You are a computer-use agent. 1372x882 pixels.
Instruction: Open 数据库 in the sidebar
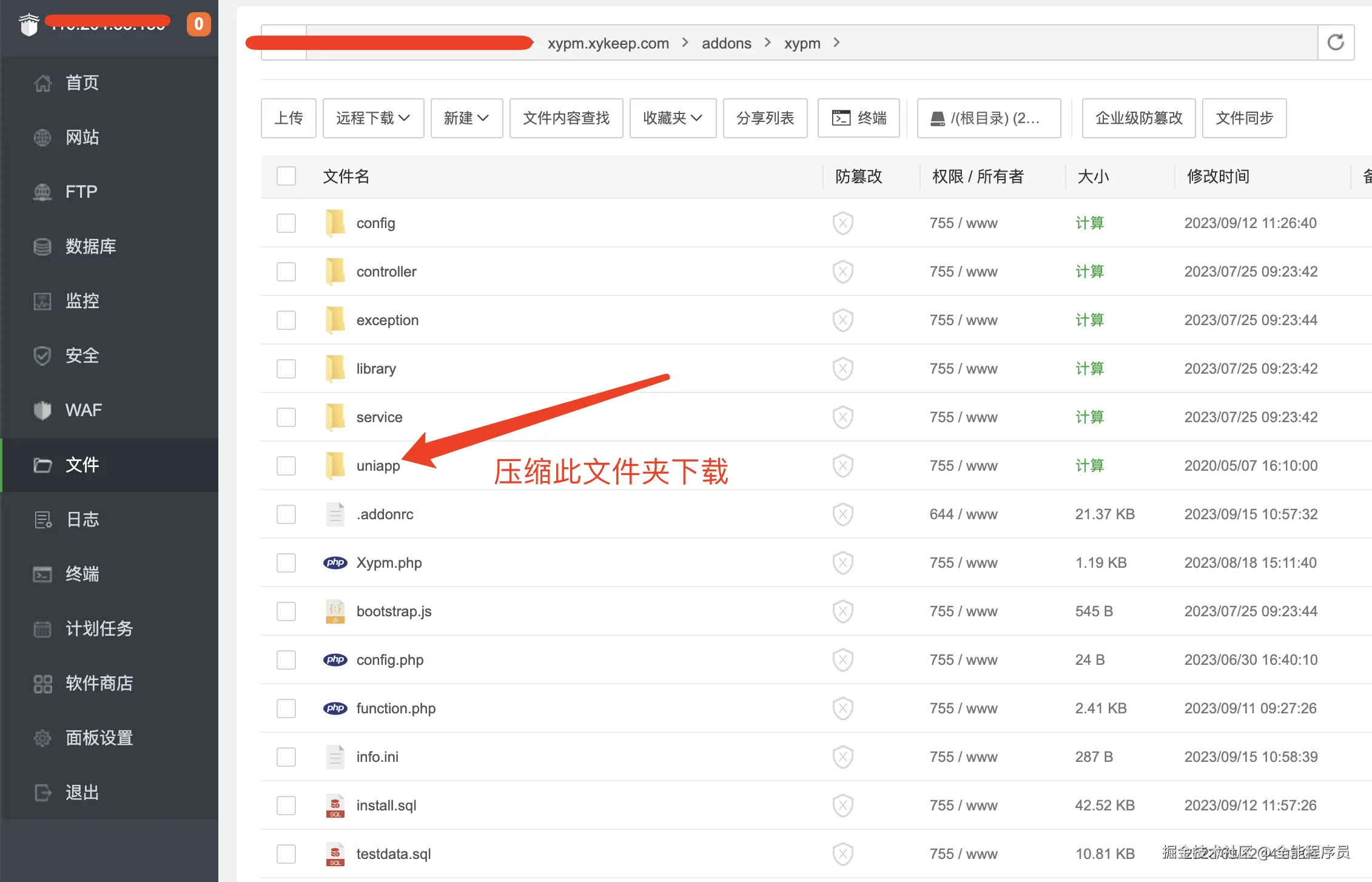click(90, 246)
